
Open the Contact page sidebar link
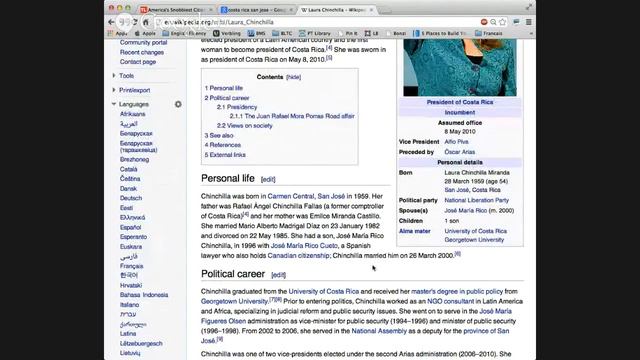tap(138, 62)
